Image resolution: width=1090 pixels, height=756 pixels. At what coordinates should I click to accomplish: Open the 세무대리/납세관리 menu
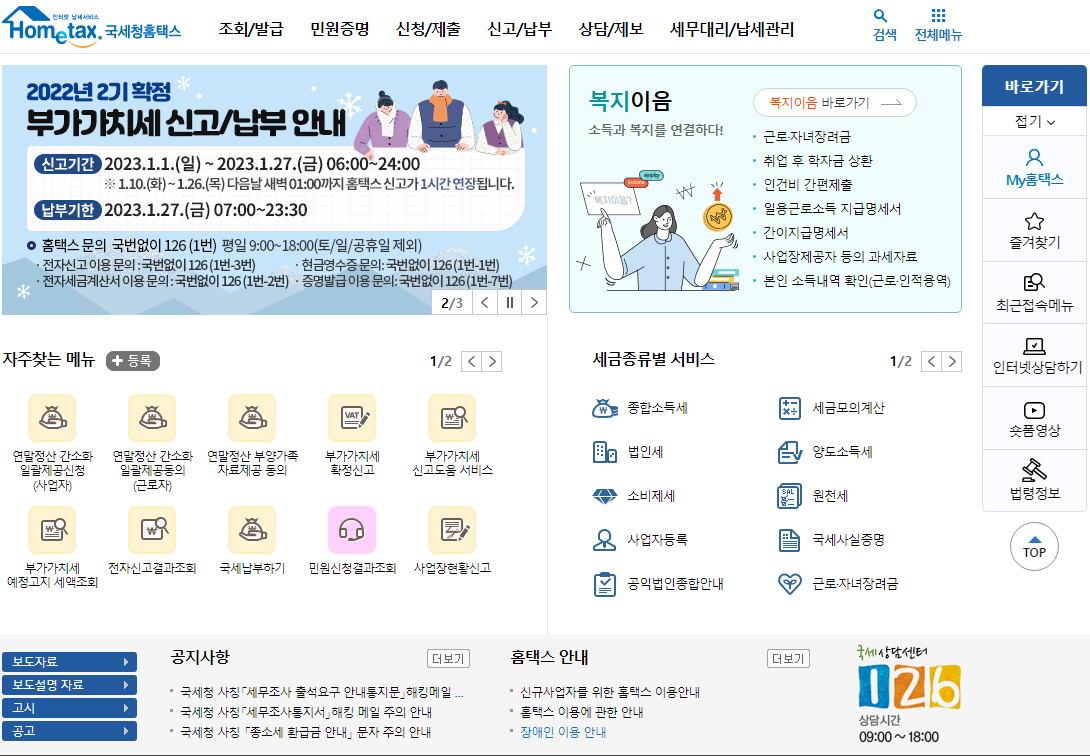click(x=732, y=29)
